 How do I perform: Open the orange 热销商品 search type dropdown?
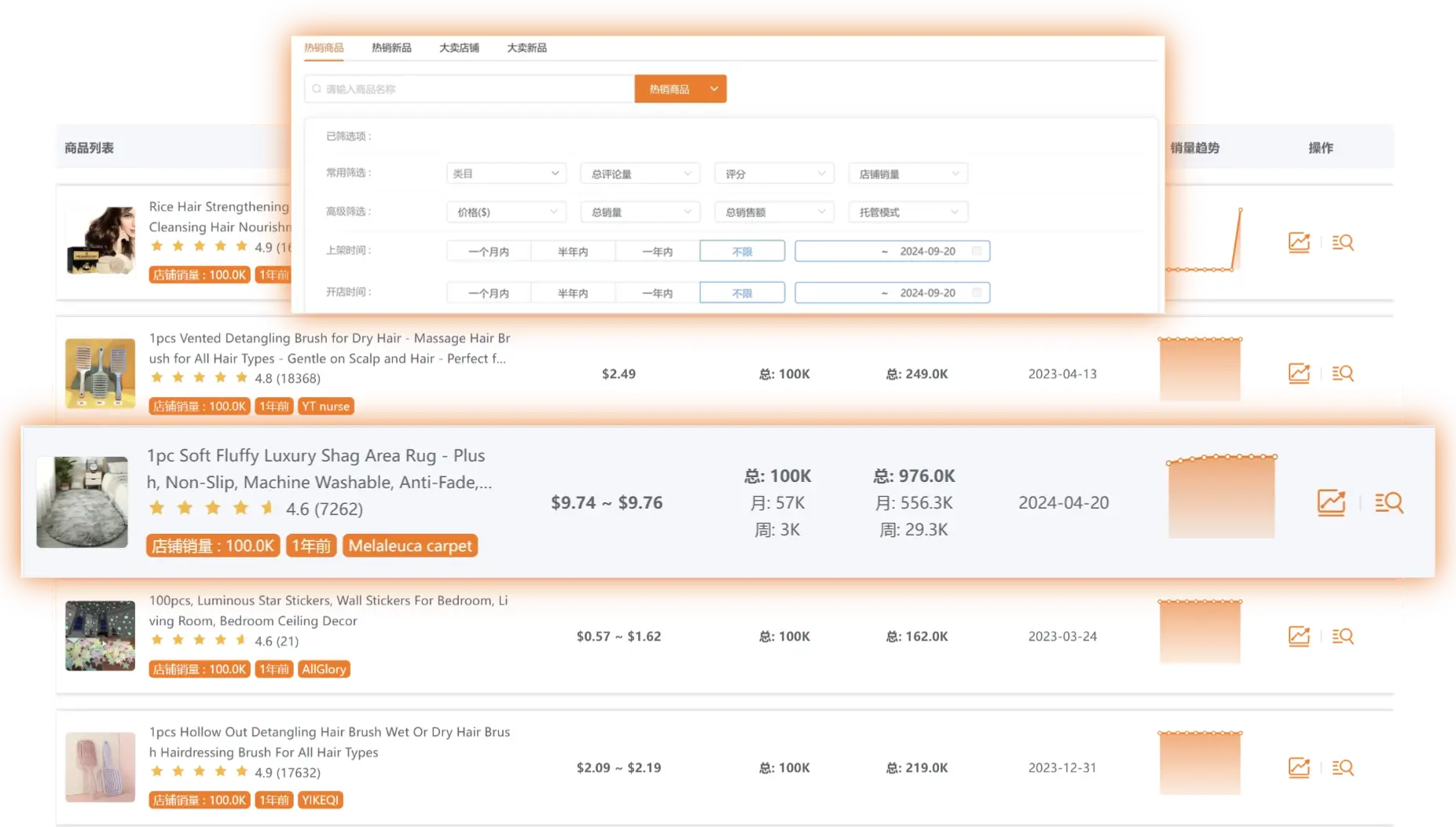pyautogui.click(x=680, y=89)
